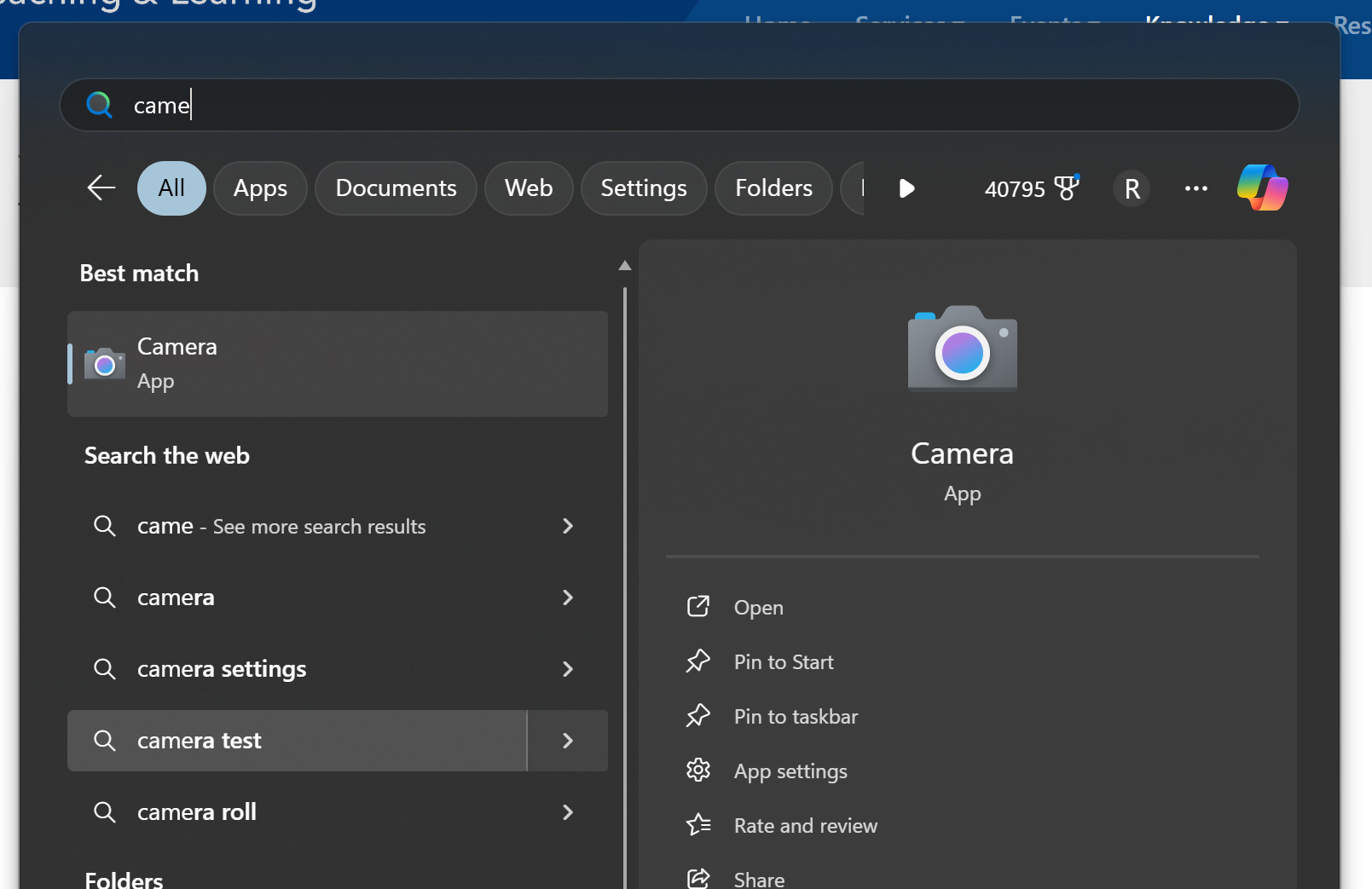
Task: Switch to the Apps filter
Action: tap(260, 188)
